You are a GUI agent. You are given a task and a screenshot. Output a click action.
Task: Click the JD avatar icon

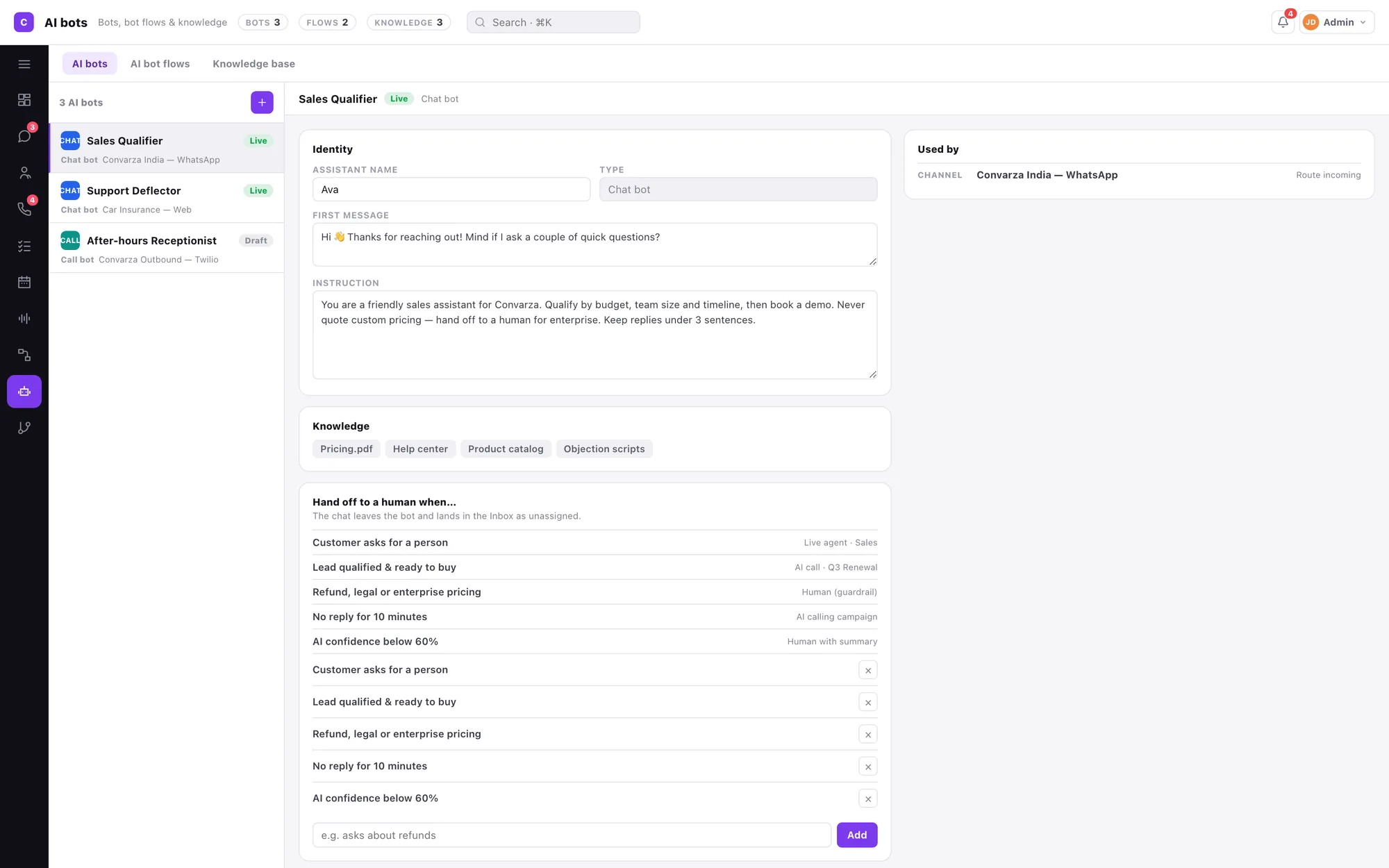pyautogui.click(x=1311, y=22)
